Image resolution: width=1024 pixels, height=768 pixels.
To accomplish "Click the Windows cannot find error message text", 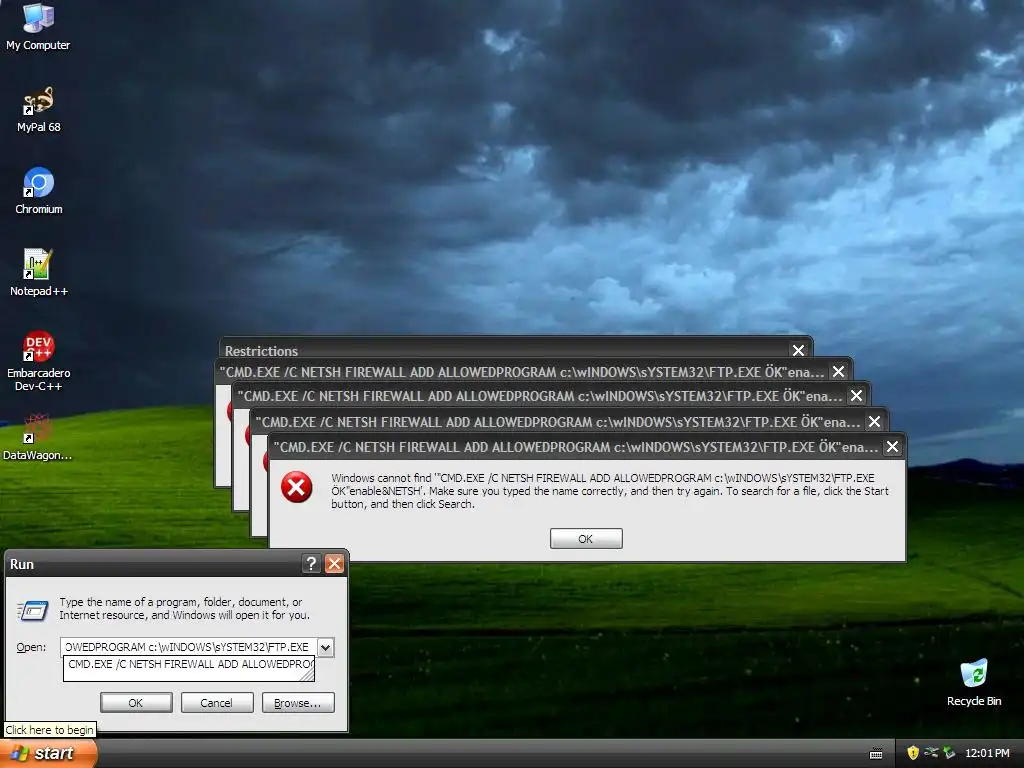I will click(609, 491).
